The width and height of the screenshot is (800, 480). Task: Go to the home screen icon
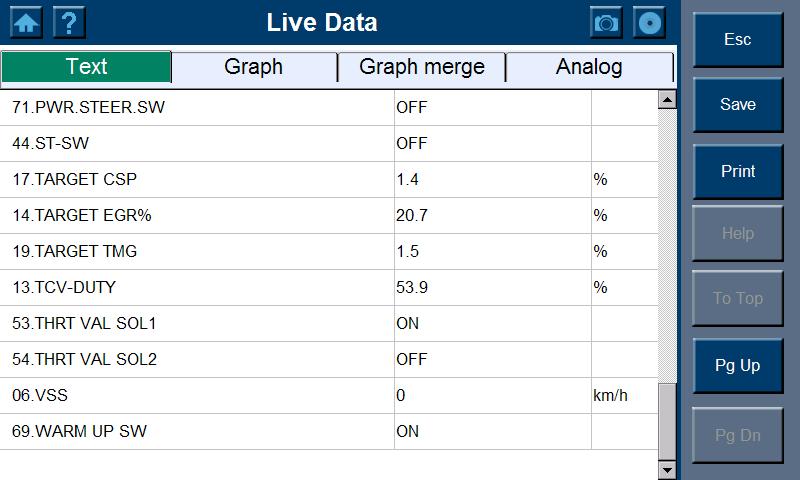click(25, 22)
